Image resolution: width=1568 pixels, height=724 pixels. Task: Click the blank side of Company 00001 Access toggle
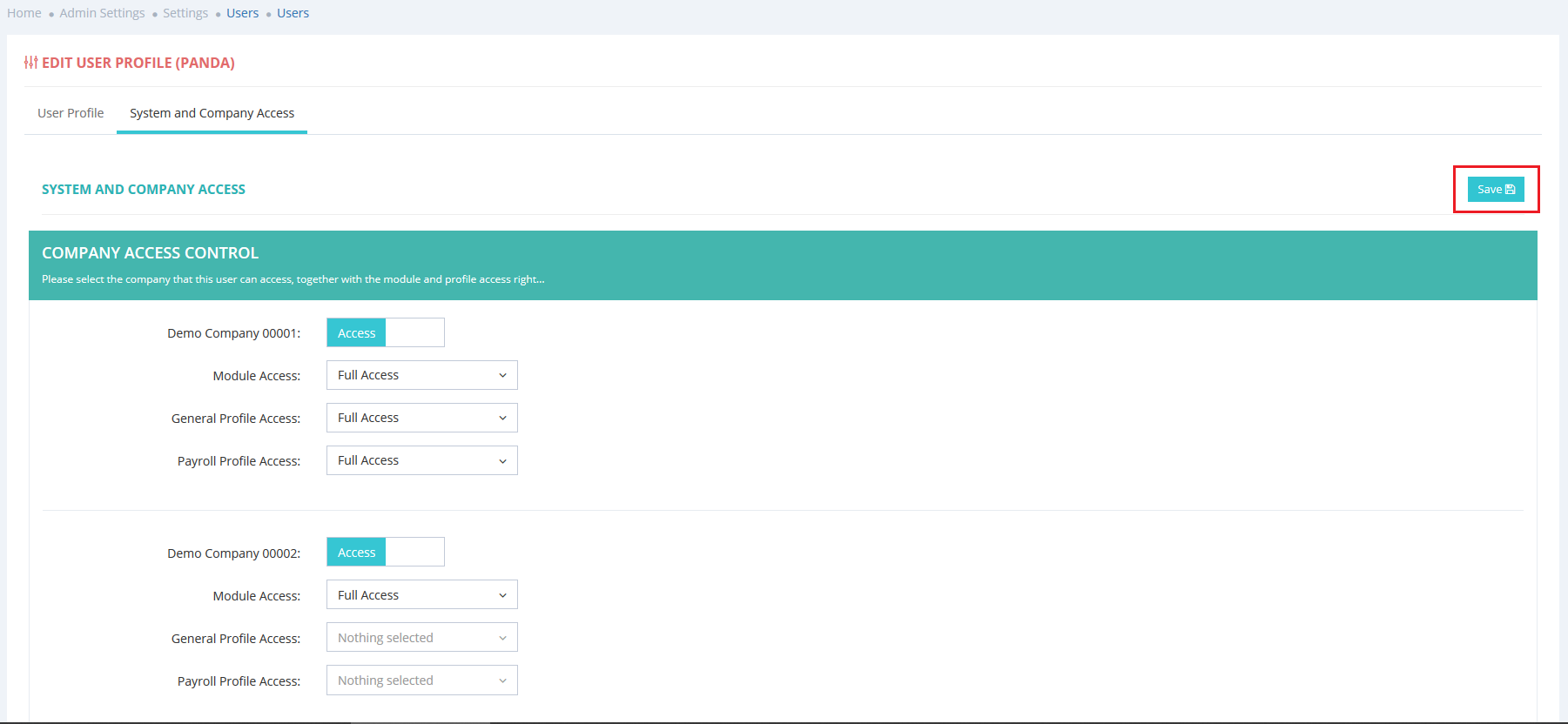[415, 332]
